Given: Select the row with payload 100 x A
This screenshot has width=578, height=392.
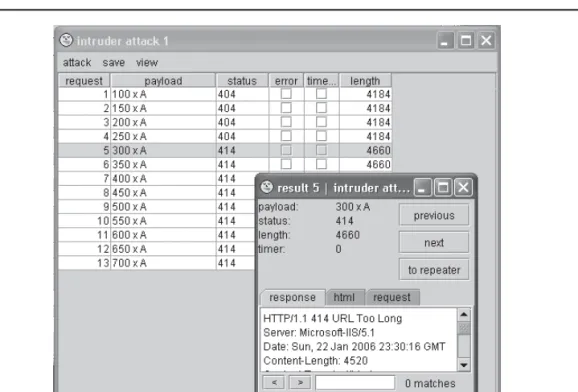Looking at the screenshot, I should tap(225, 94).
